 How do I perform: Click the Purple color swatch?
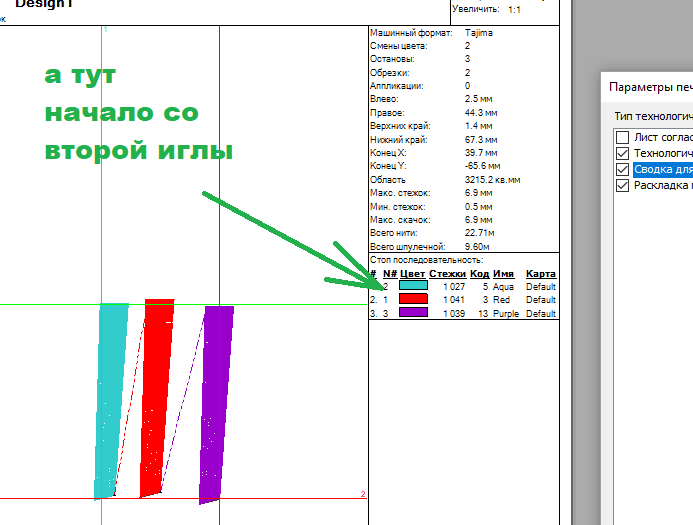point(413,313)
